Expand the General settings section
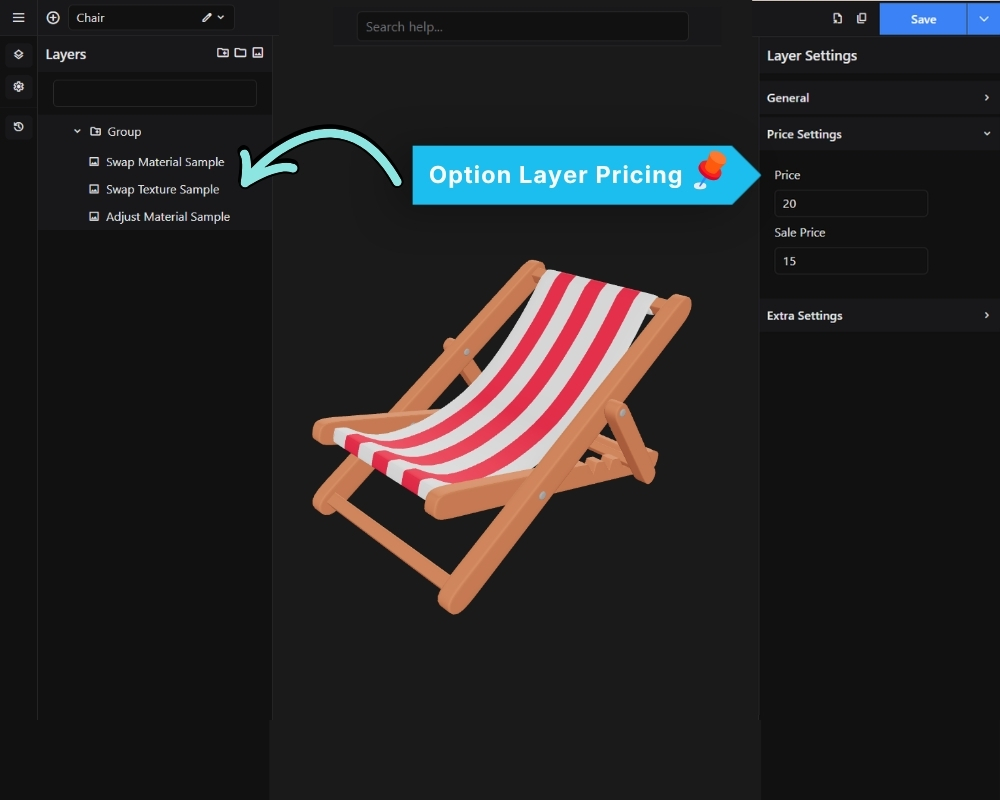This screenshot has width=1000, height=800. click(x=879, y=98)
